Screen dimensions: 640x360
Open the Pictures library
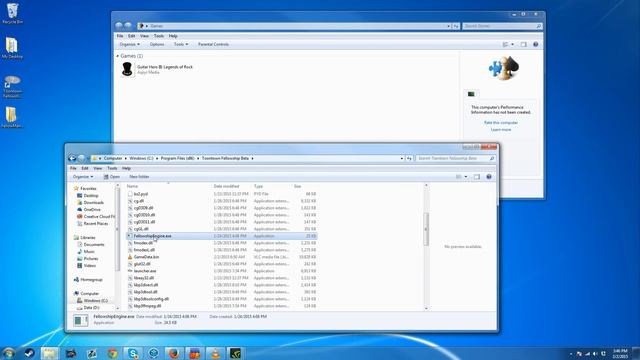pyautogui.click(x=87, y=258)
